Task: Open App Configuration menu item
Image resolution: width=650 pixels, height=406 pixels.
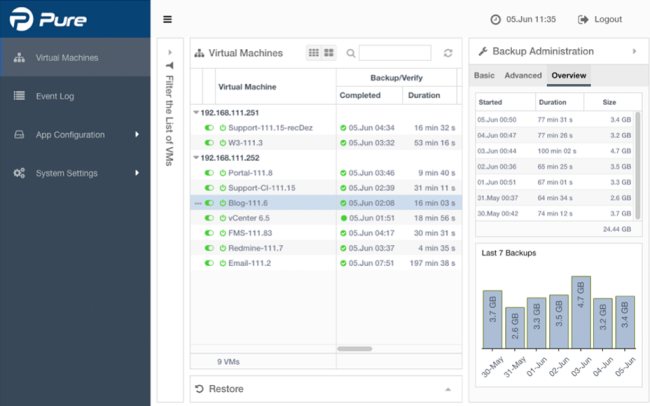Action: [x=75, y=134]
